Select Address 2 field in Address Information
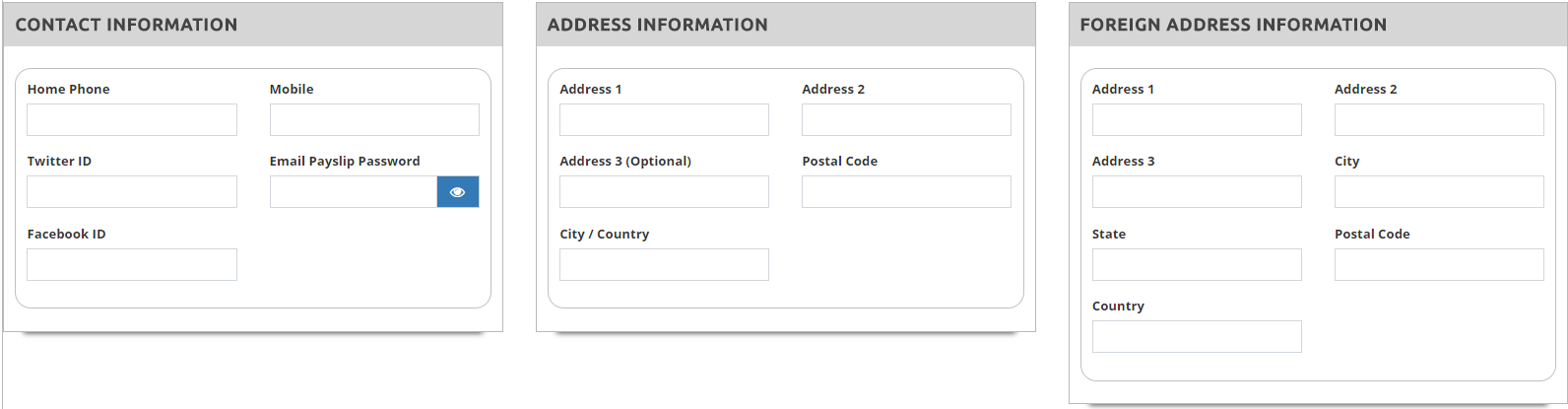The image size is (1568, 409). [906, 120]
